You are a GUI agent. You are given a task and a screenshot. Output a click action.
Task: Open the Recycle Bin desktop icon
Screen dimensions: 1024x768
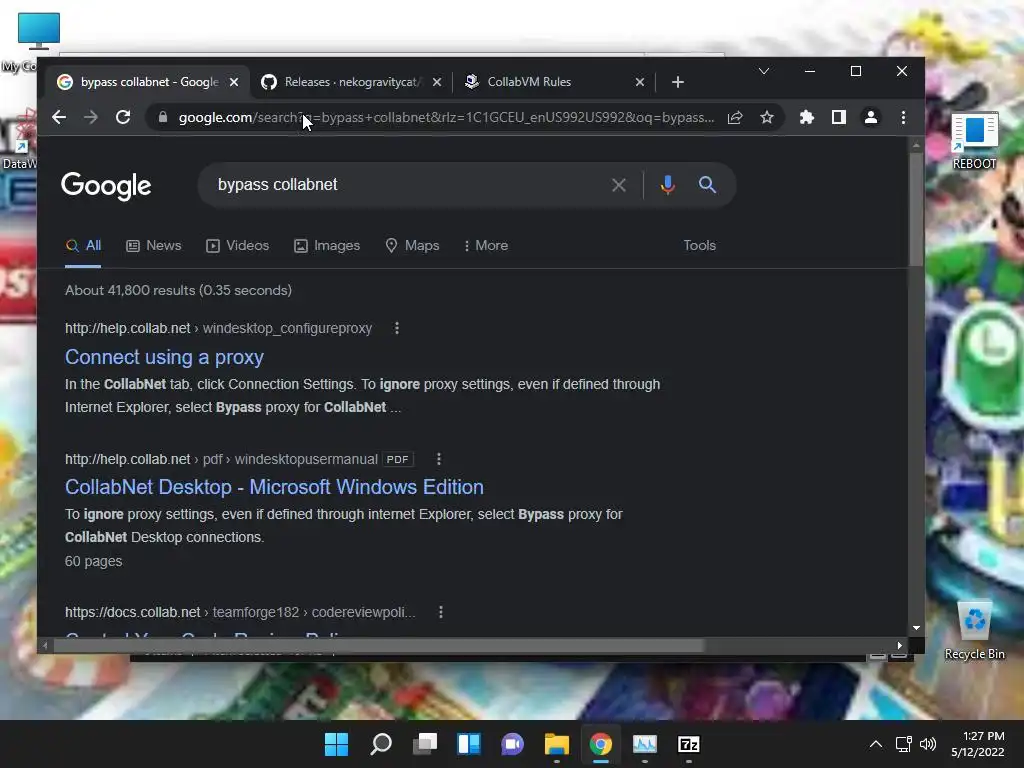(x=974, y=630)
